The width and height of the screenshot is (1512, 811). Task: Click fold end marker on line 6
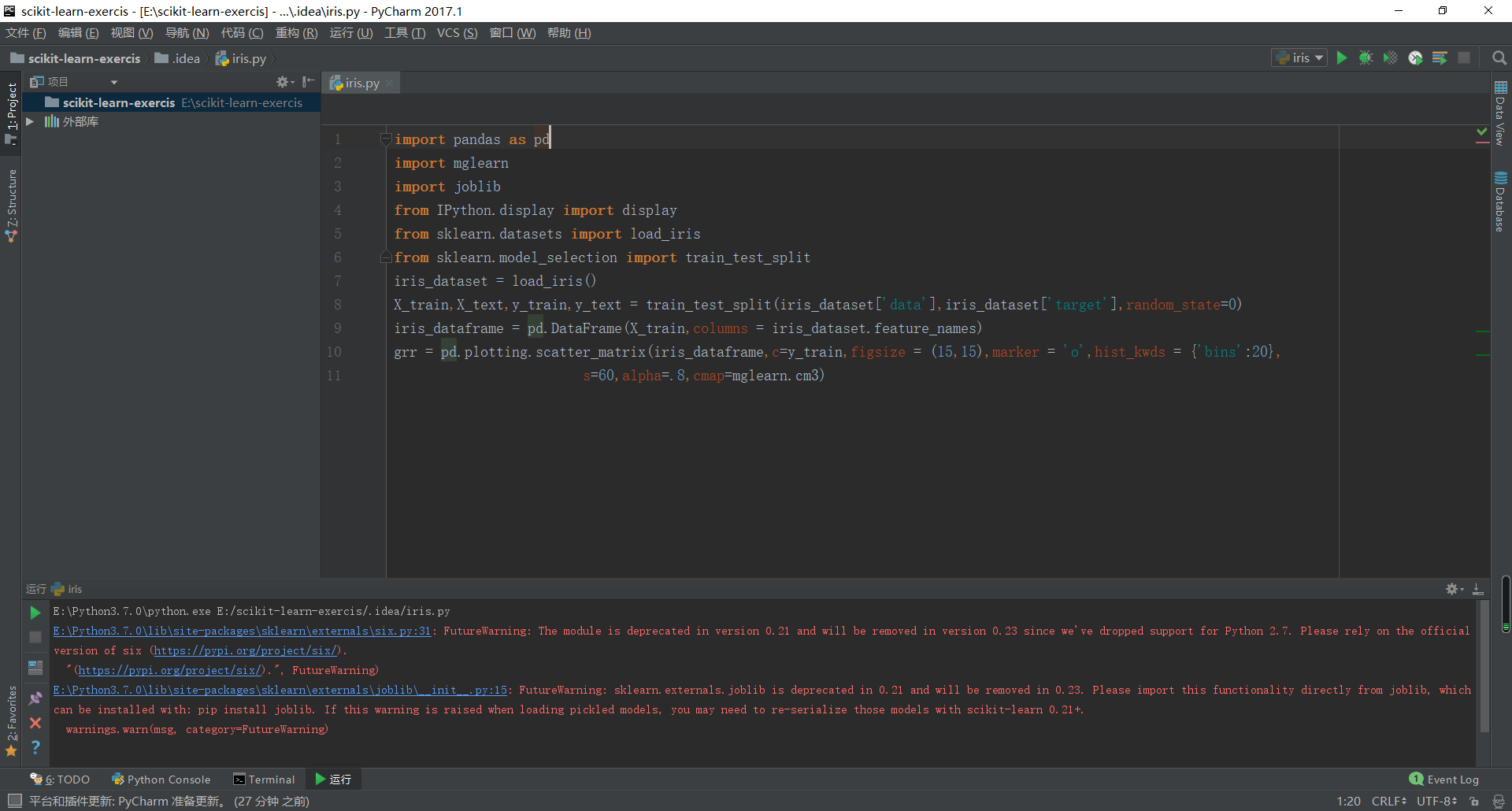pos(386,257)
